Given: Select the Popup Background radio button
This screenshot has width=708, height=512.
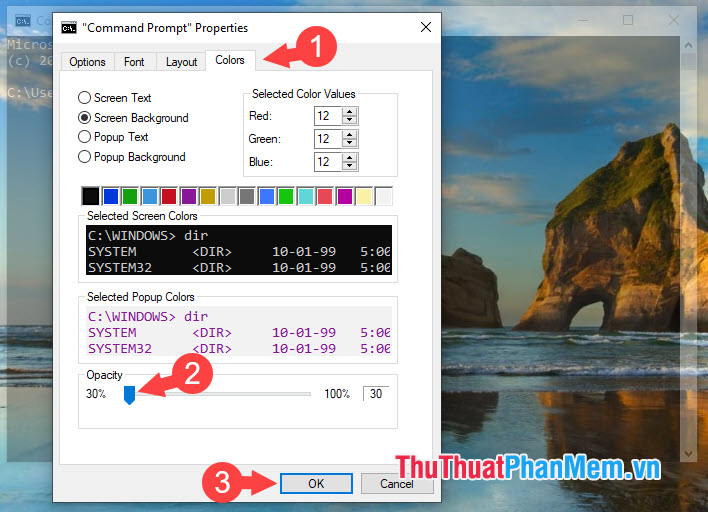Looking at the screenshot, I should point(84,157).
